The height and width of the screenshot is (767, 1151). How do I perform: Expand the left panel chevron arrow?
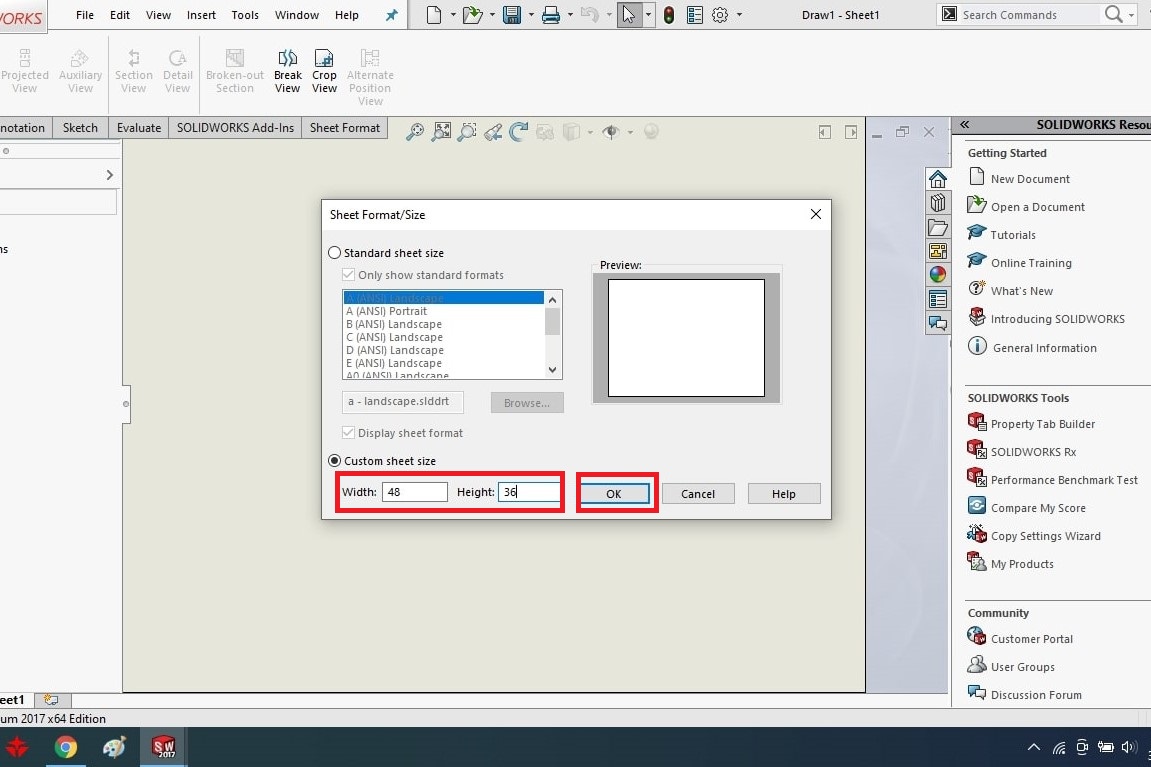click(x=109, y=175)
